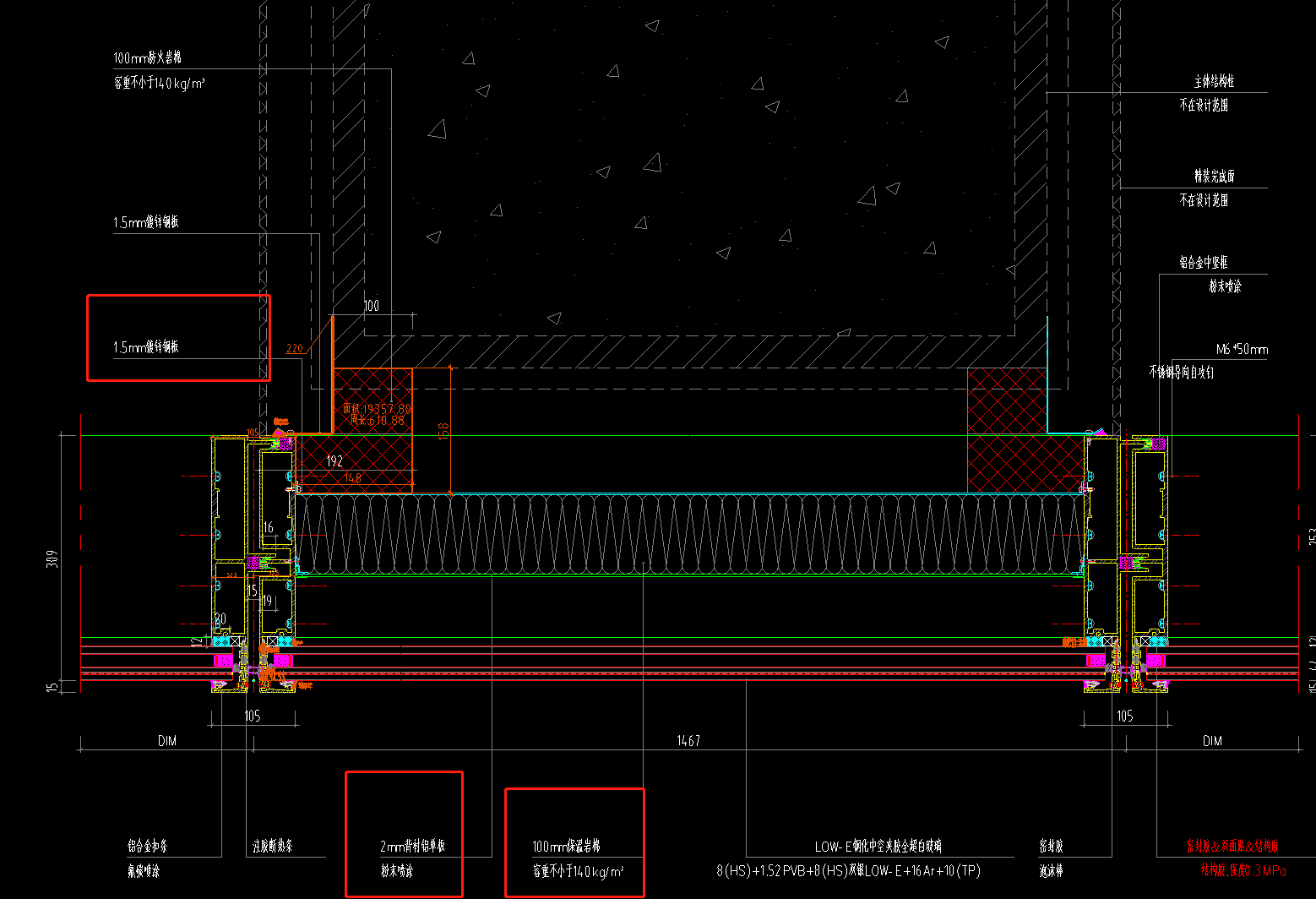1316x899 pixels.
Task: Click 粉末喷涂 under 2mm背衬铝单板
Action: point(396,871)
